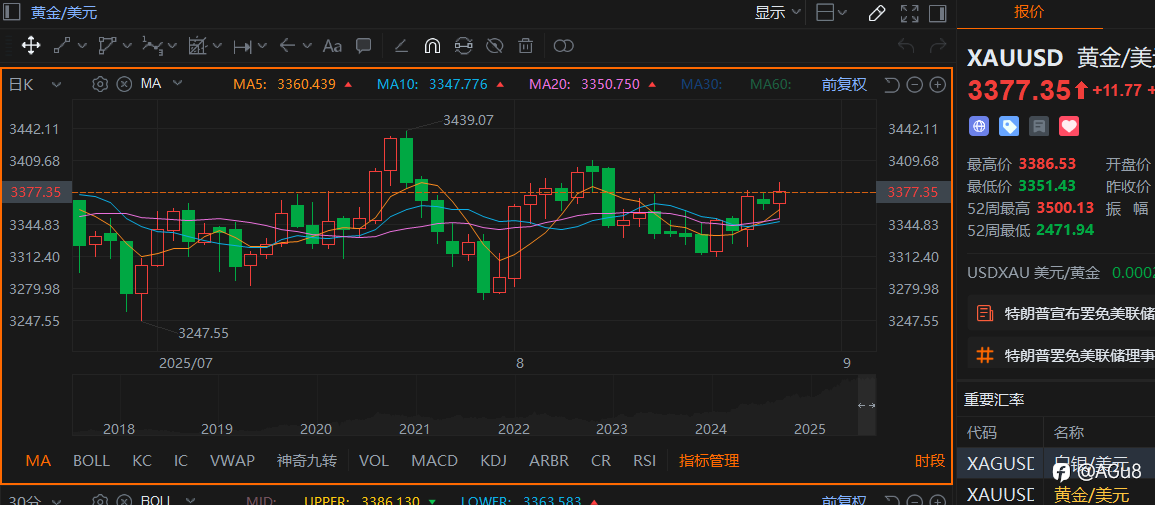This screenshot has width=1155, height=505.
Task: Open 指标管理 indicator management
Action: click(x=709, y=461)
